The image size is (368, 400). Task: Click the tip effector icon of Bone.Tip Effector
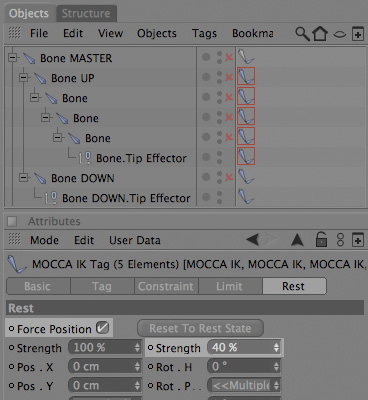click(85, 158)
